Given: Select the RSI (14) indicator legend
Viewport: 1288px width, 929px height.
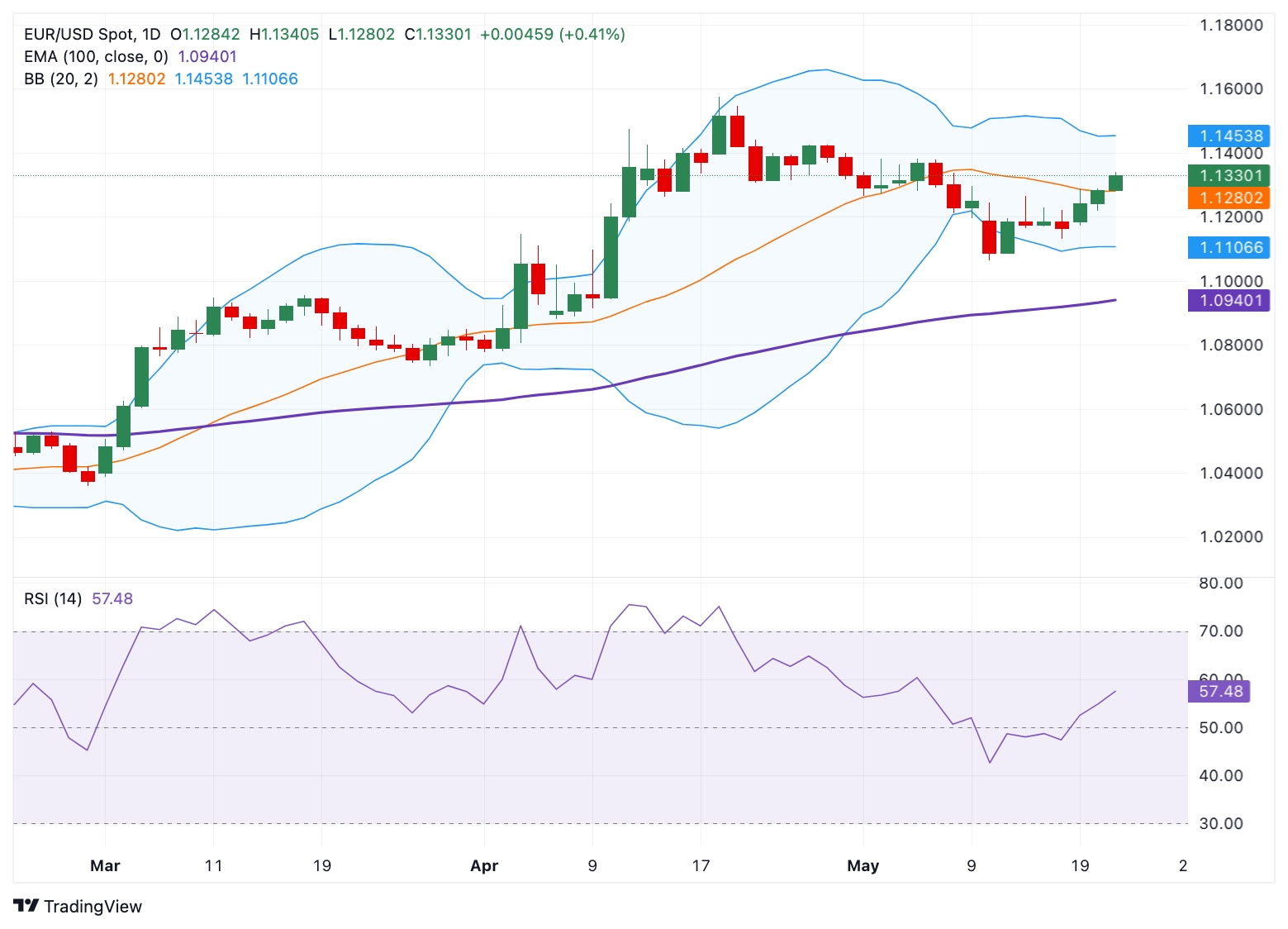Looking at the screenshot, I should tap(53, 598).
